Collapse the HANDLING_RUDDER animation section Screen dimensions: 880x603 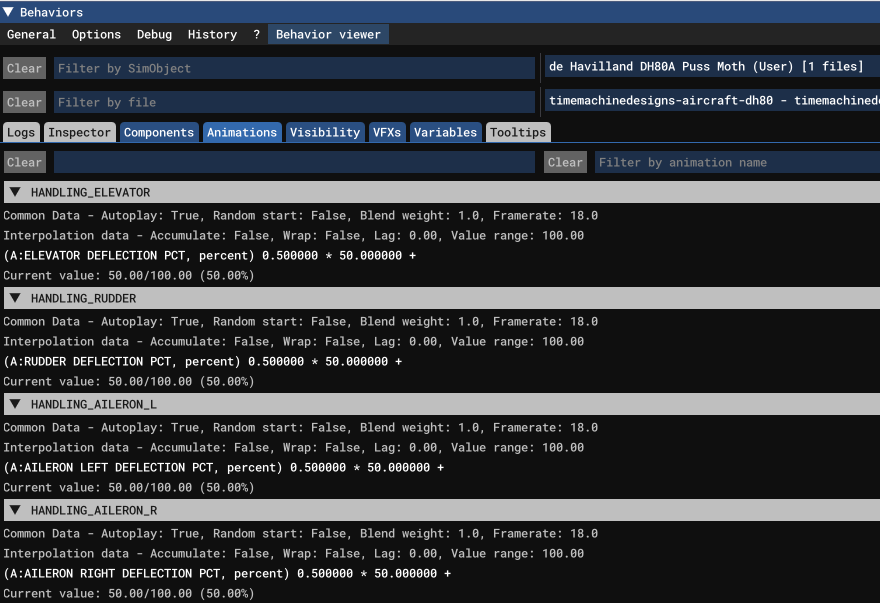[15, 298]
